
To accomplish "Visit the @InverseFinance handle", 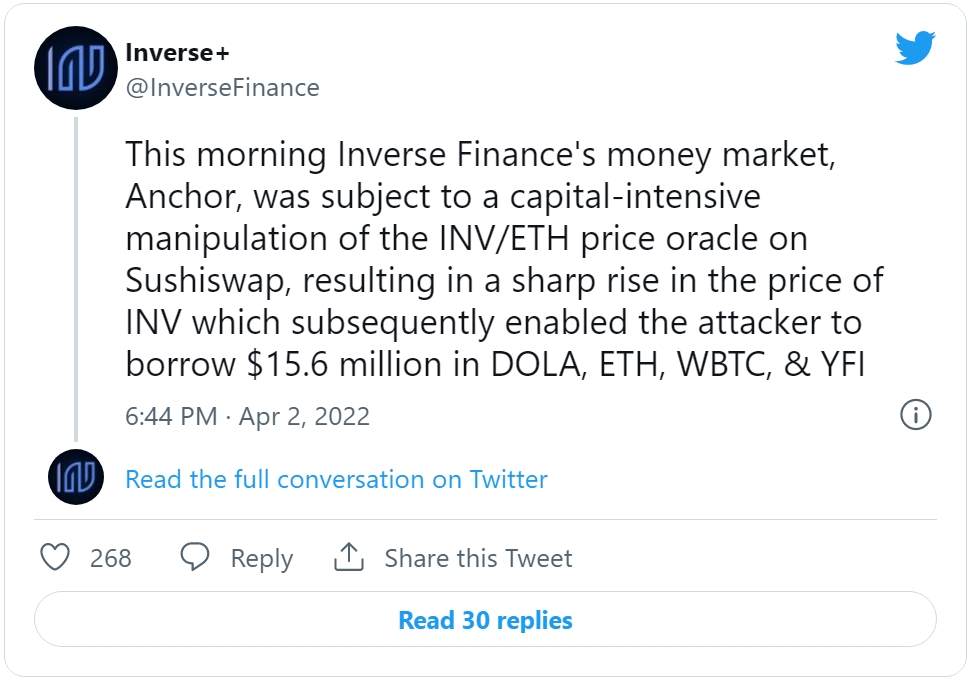I will click(x=222, y=88).
